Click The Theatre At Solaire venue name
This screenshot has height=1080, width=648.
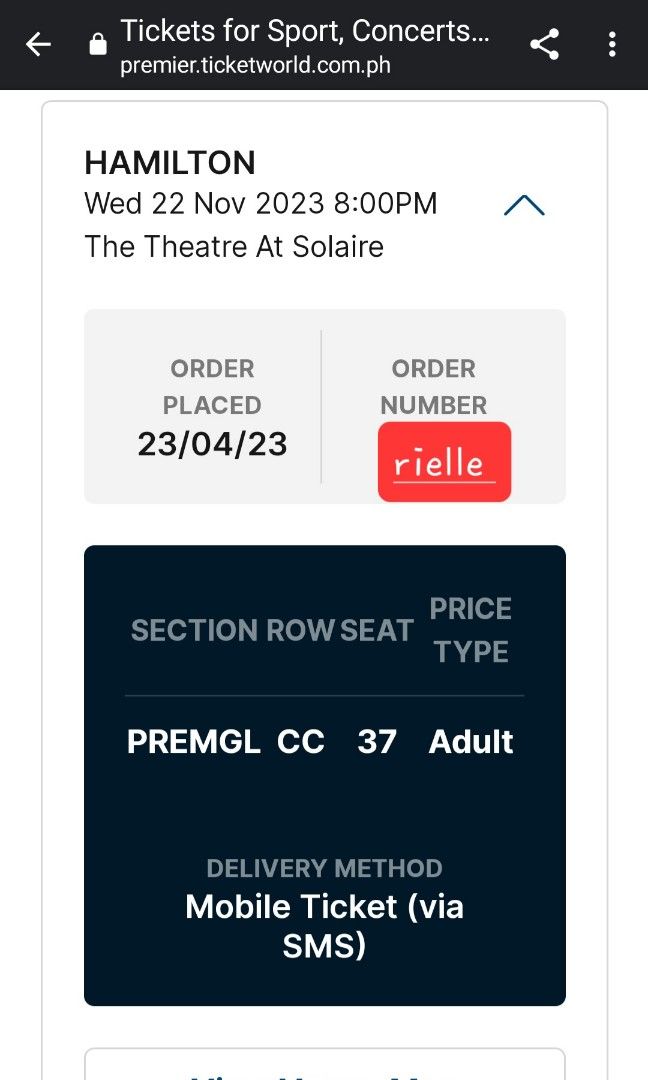(x=233, y=246)
